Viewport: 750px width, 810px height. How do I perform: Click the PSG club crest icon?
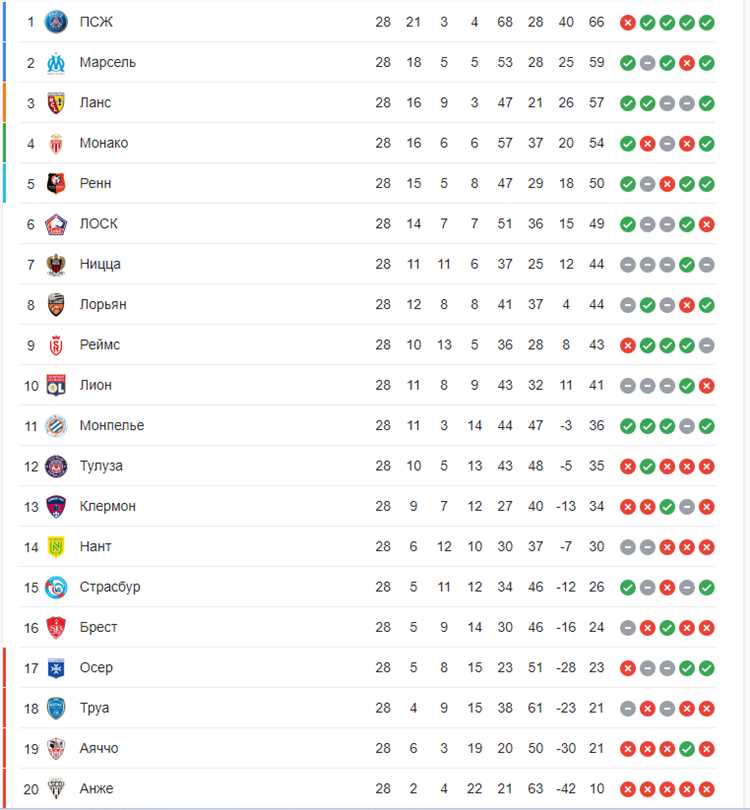click(x=56, y=22)
